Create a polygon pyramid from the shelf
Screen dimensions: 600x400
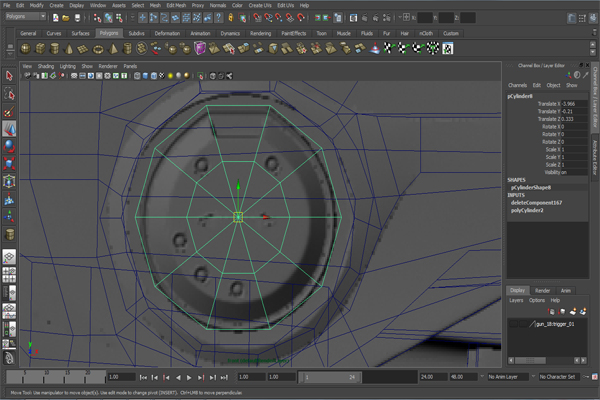pyautogui.click(x=113, y=49)
